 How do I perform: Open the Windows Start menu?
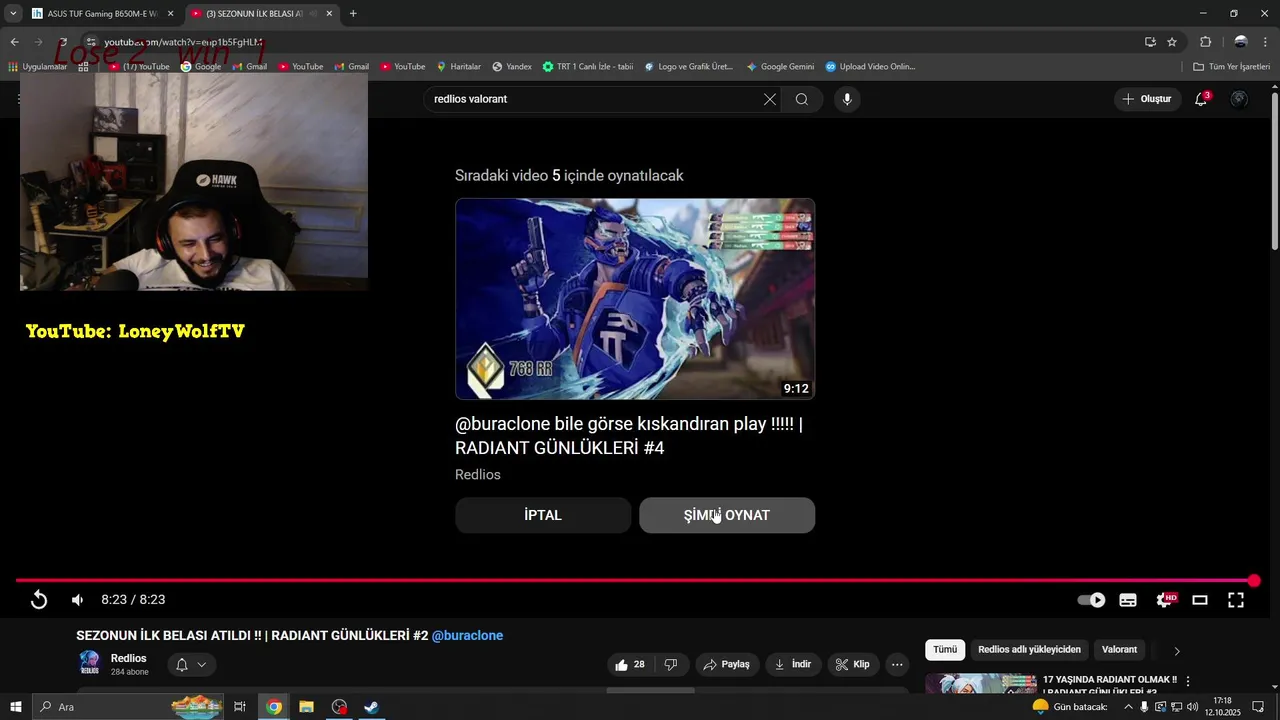tap(15, 707)
